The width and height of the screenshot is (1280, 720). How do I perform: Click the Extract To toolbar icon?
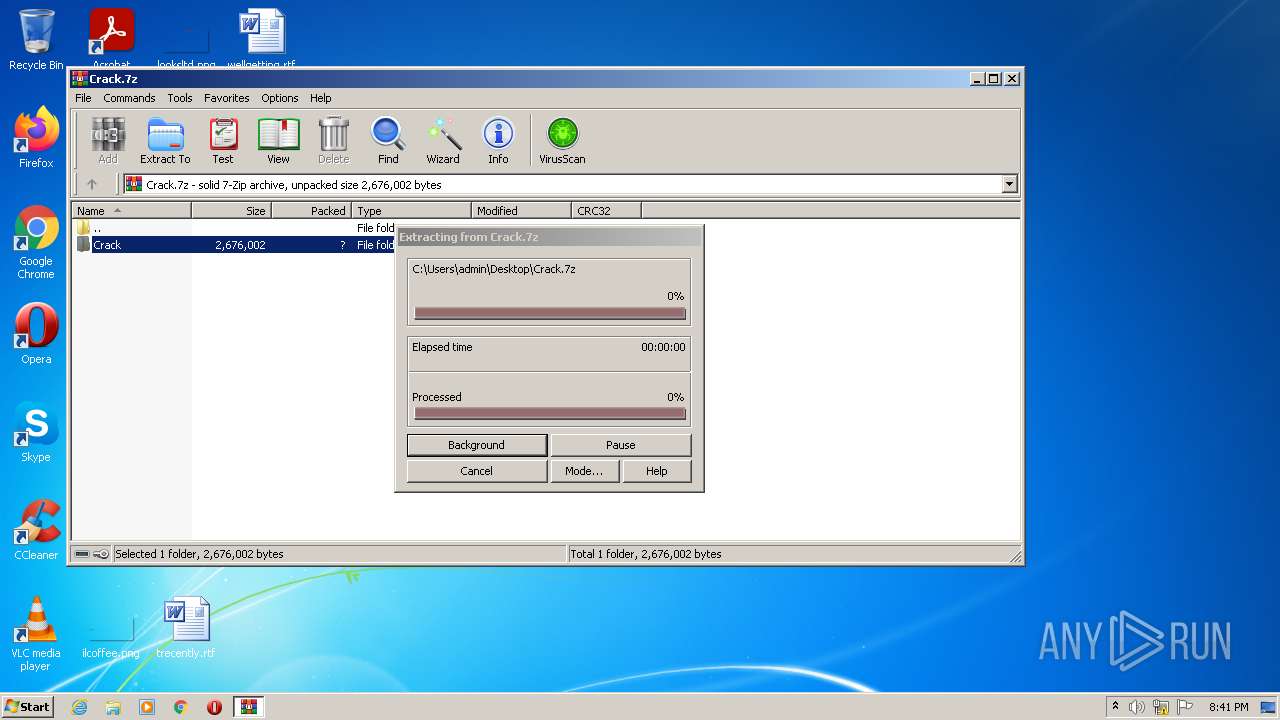[165, 140]
